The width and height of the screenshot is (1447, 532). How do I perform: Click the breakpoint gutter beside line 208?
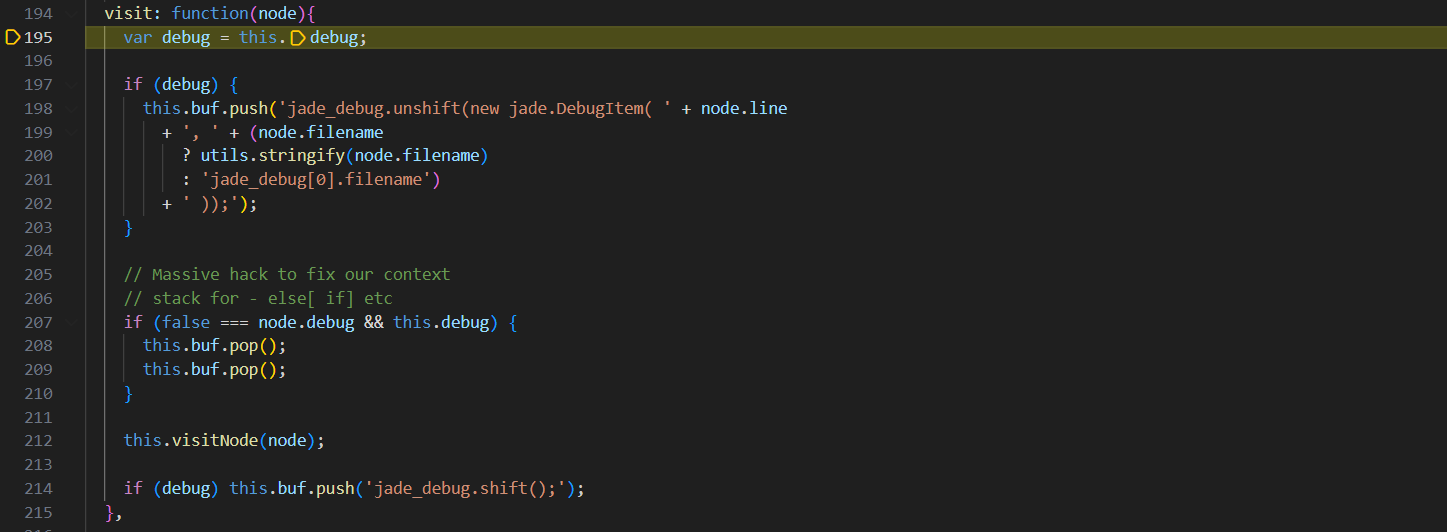[13, 346]
